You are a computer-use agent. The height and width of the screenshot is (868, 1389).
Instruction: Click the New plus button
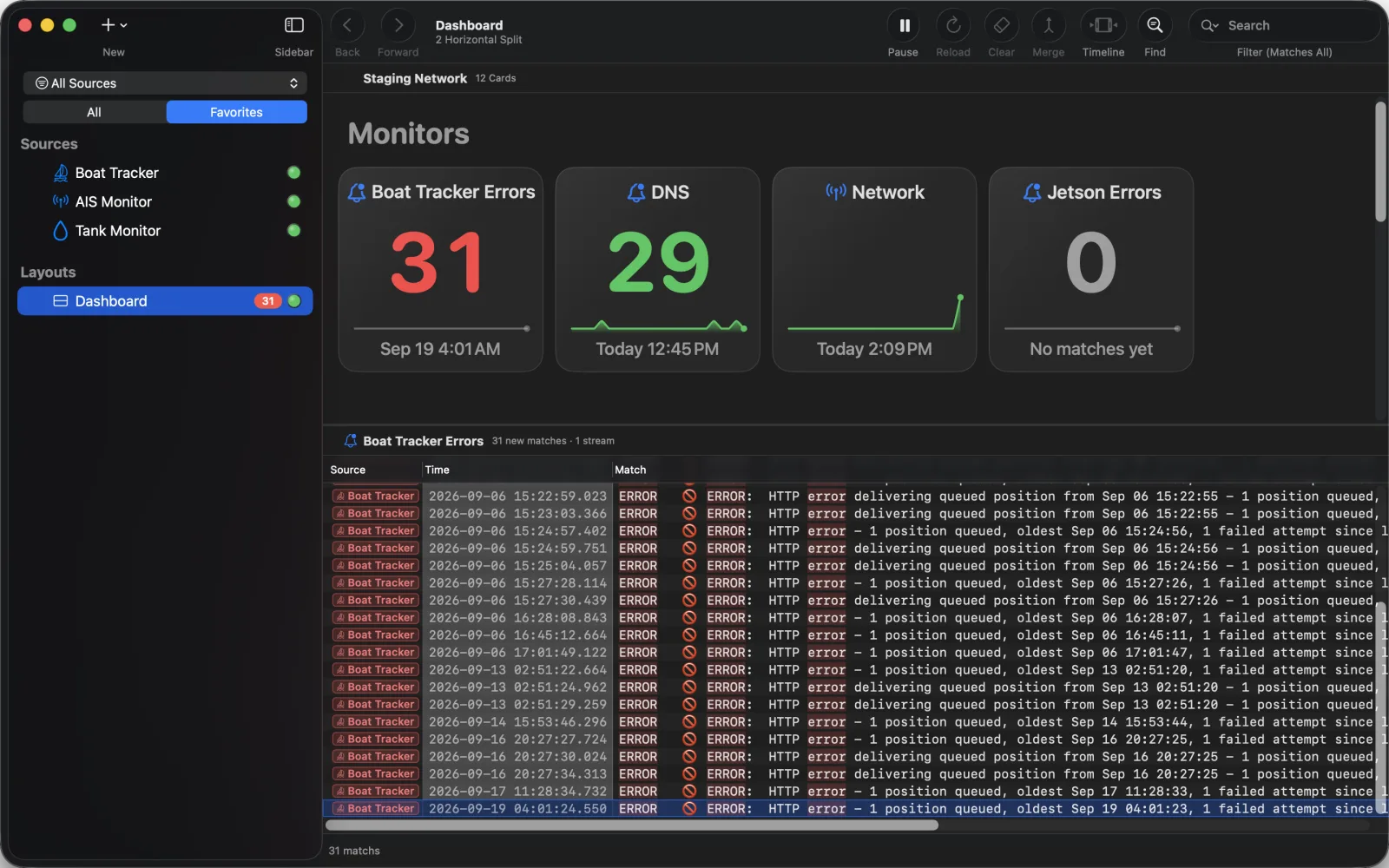pyautogui.click(x=114, y=25)
